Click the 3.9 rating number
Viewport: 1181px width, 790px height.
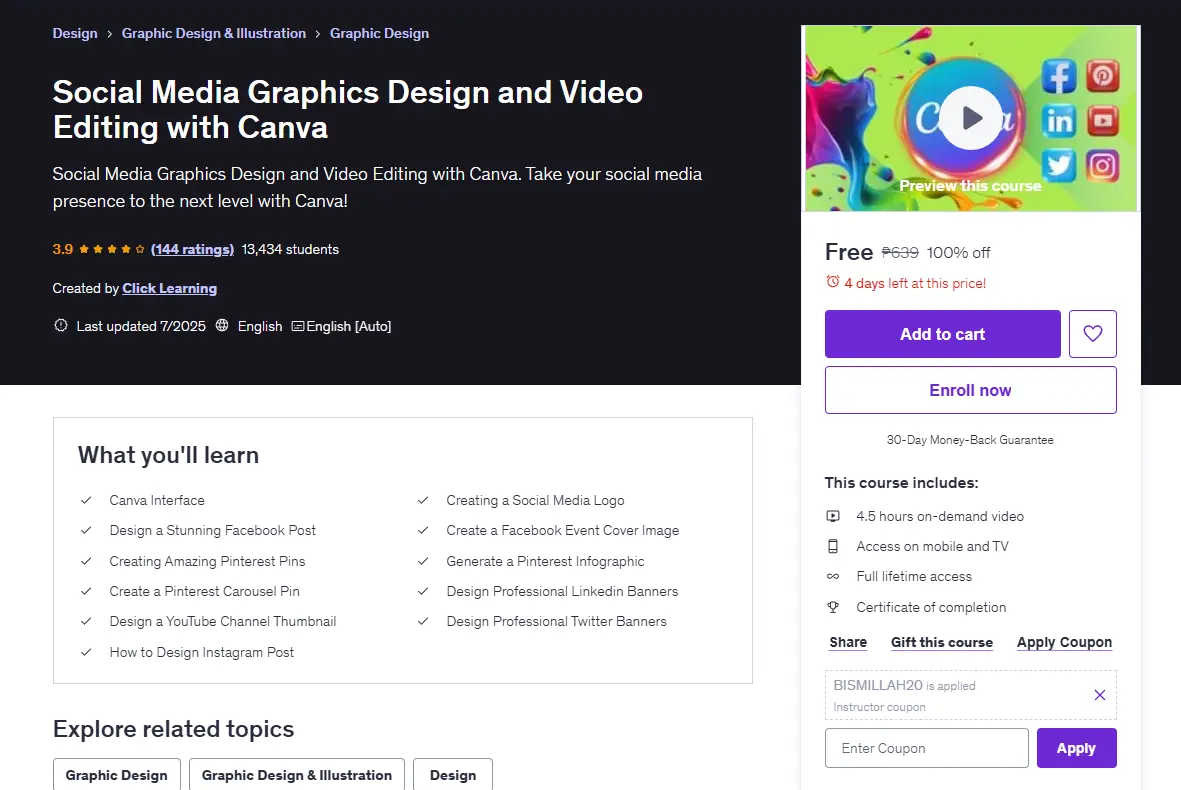pos(63,249)
